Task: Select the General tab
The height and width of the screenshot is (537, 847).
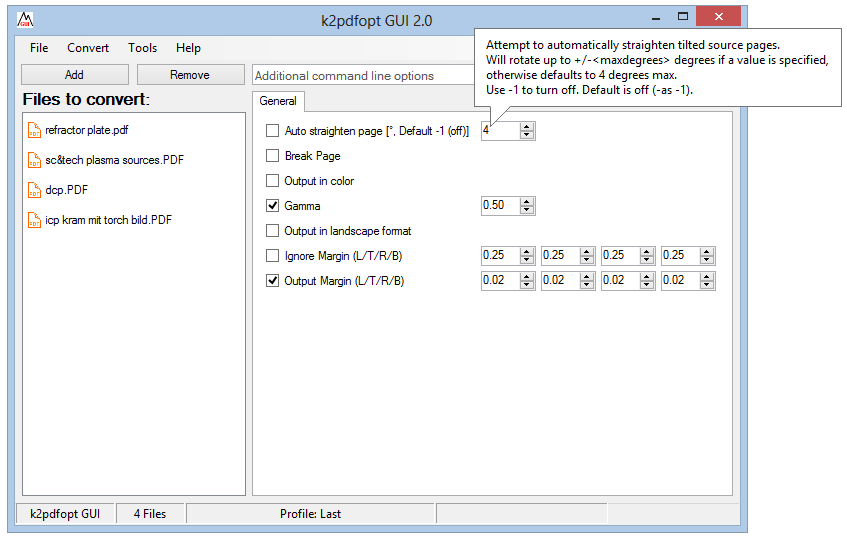Action: (278, 101)
